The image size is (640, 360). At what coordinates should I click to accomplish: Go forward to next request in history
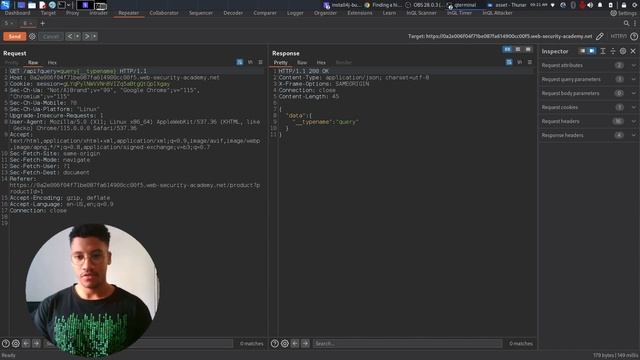pyautogui.click(x=87, y=36)
